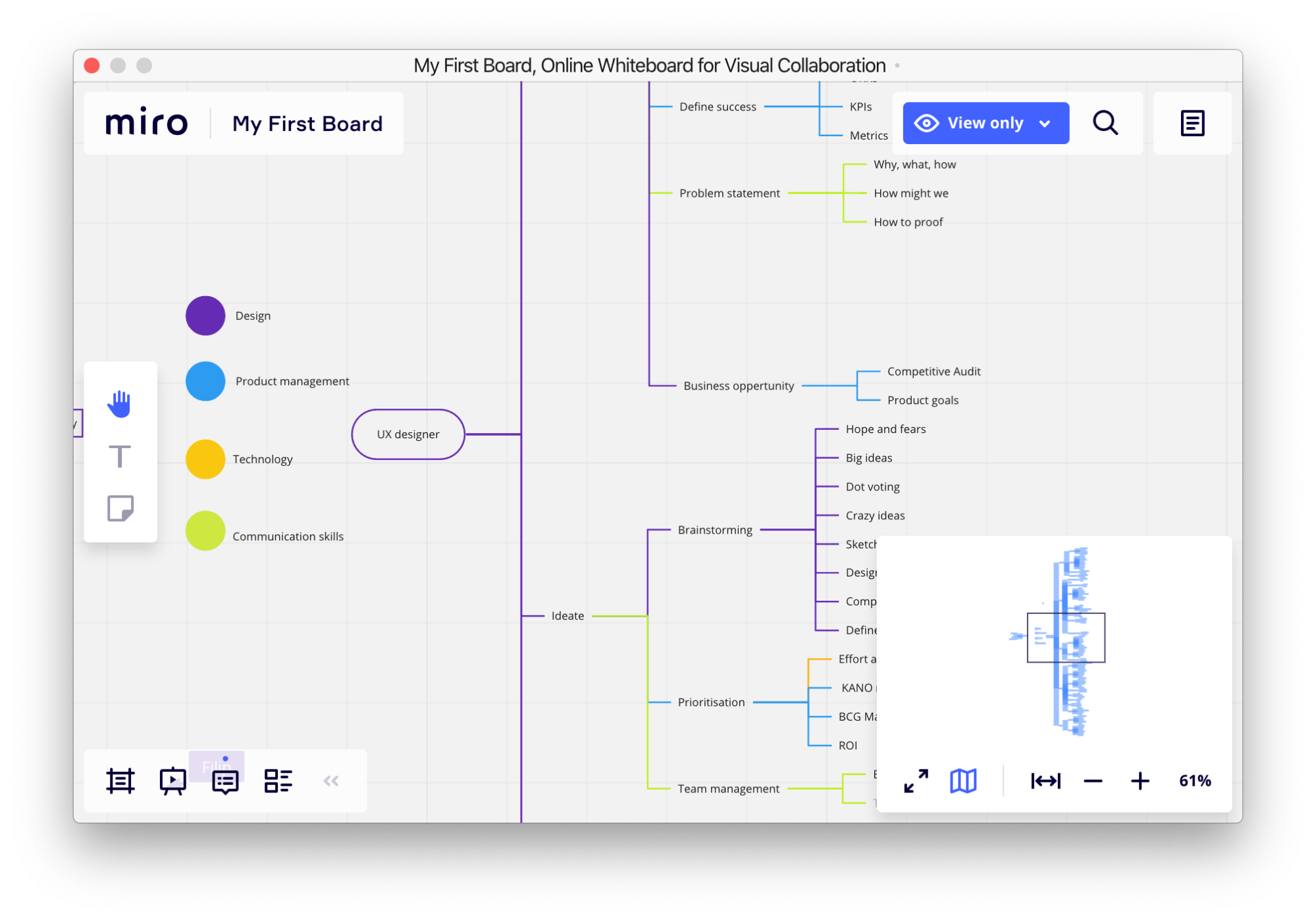Click the ROI label

(x=848, y=746)
